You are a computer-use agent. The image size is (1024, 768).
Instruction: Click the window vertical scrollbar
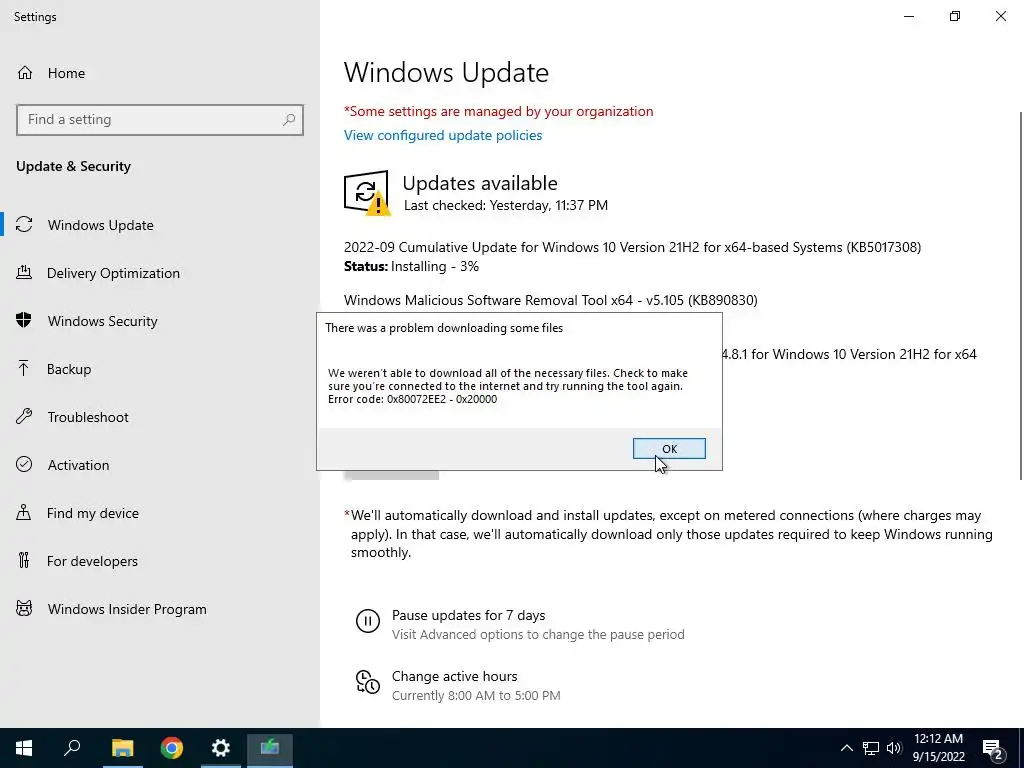coord(1020,296)
